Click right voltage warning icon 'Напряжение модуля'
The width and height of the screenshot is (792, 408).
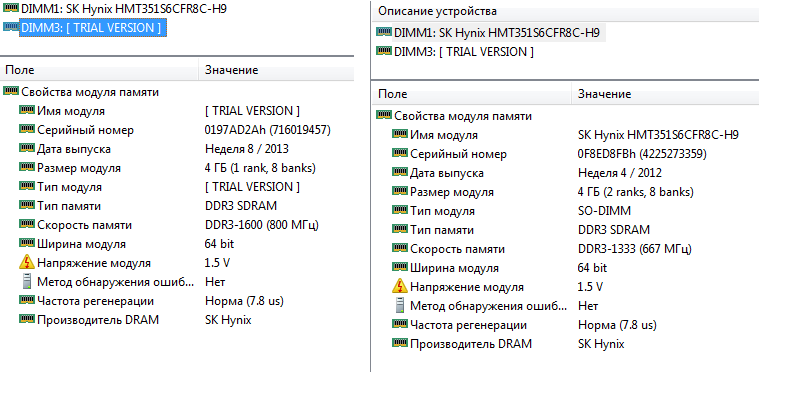coord(400,286)
